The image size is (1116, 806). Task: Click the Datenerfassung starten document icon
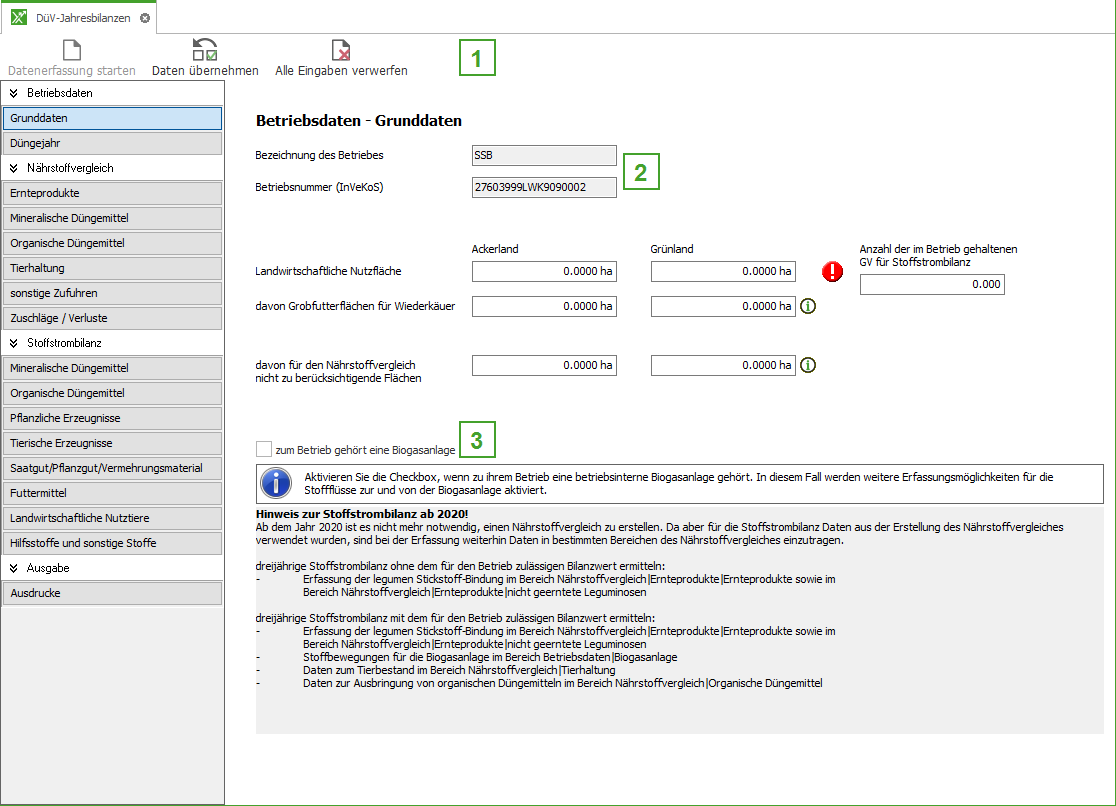point(71,50)
